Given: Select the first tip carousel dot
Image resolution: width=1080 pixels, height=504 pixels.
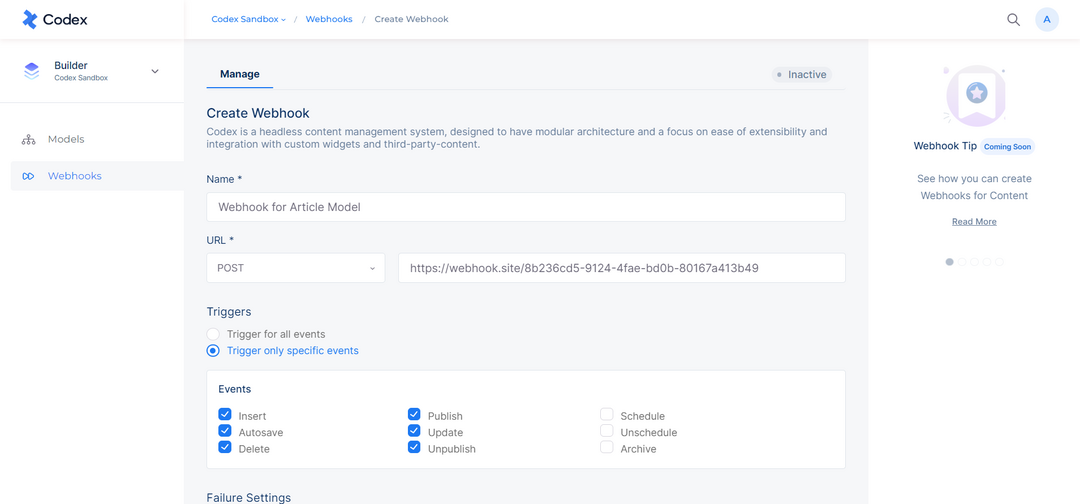Looking at the screenshot, I should 950,262.
